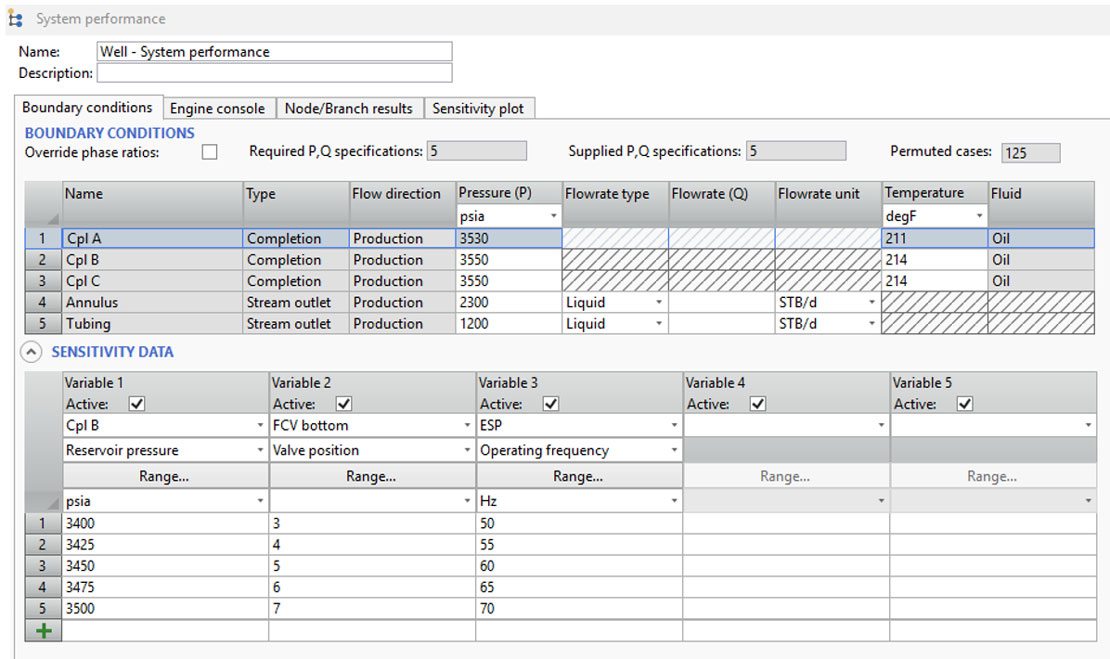The image size is (1110, 659).
Task: Click the System performance window icon
Action: click(15, 19)
